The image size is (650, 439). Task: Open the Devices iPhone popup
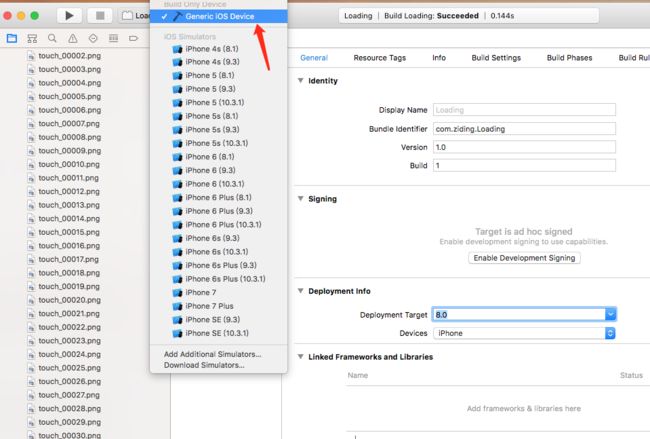point(524,333)
